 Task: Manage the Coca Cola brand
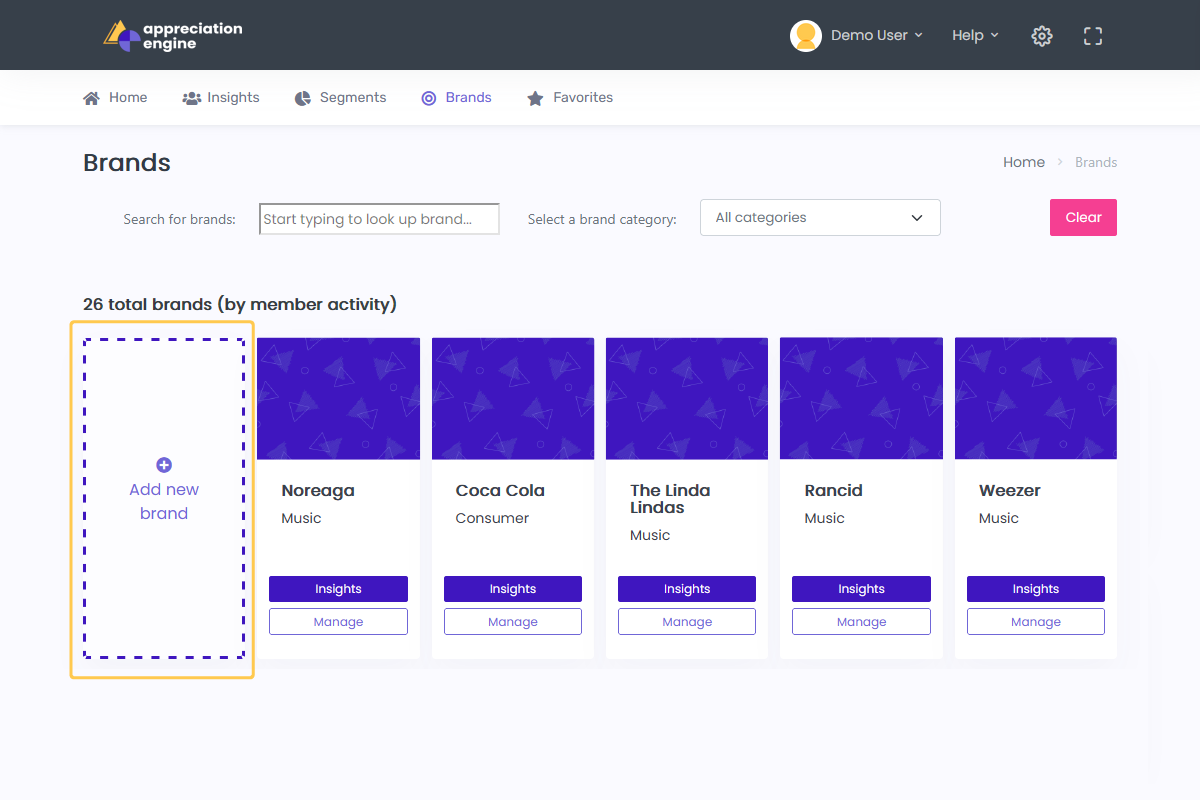tap(513, 622)
